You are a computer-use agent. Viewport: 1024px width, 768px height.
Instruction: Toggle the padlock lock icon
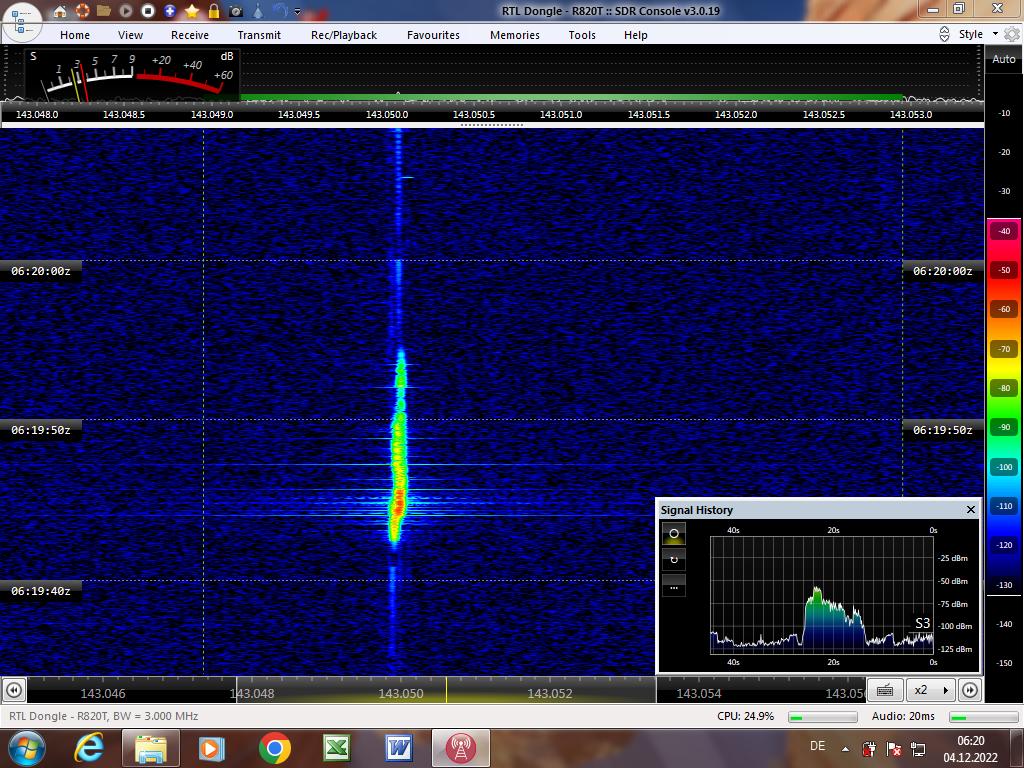[x=214, y=11]
